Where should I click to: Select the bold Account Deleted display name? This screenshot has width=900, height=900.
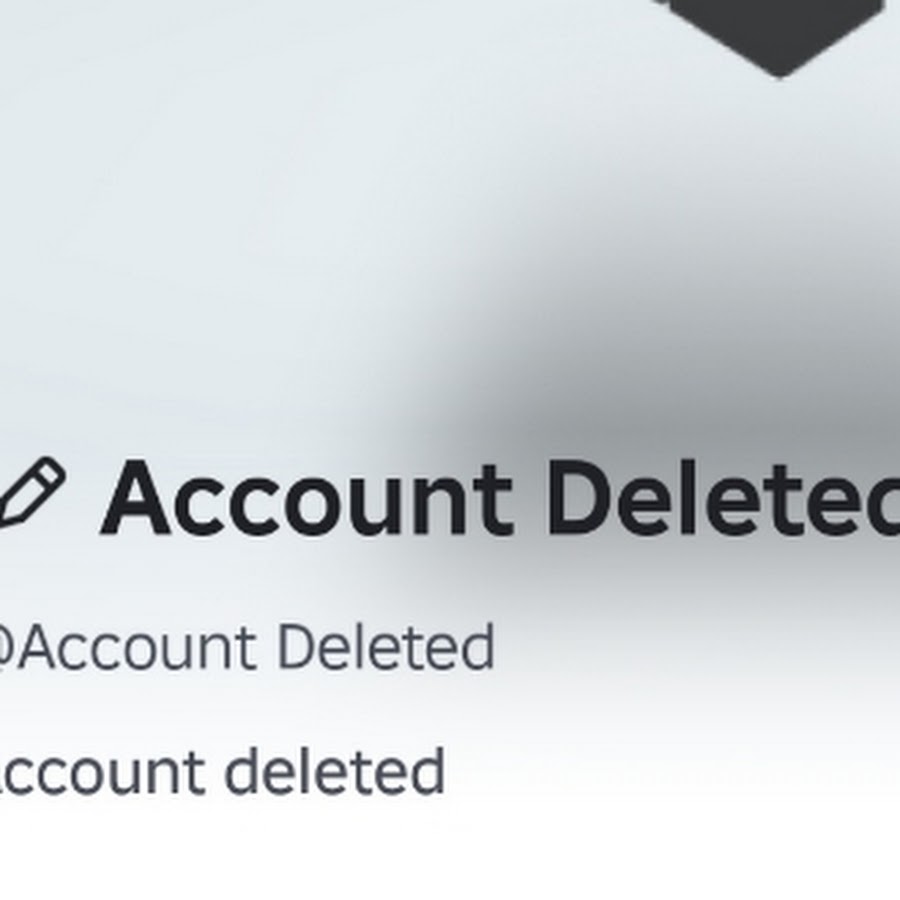(499, 499)
